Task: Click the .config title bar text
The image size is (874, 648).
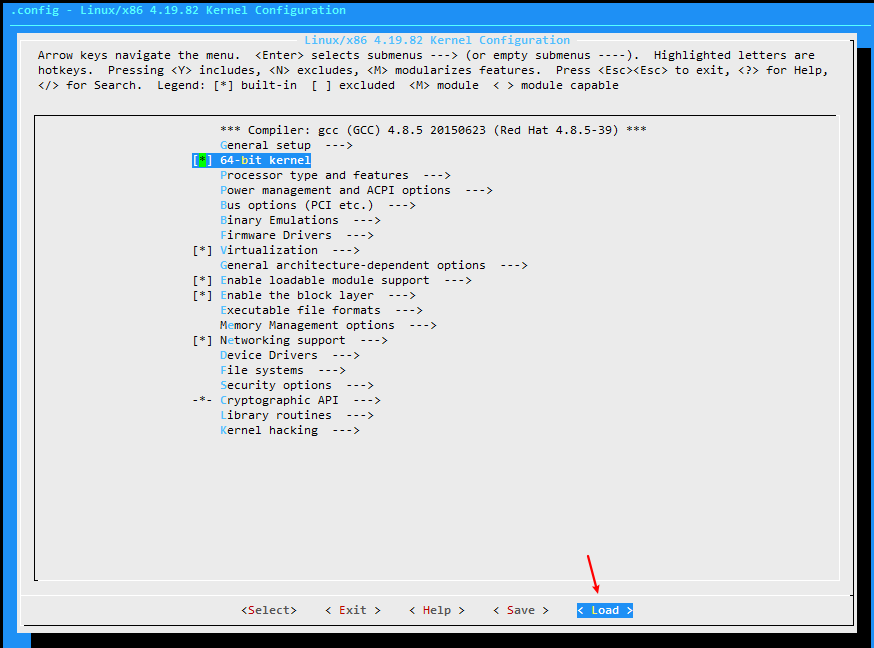Action: coord(178,11)
